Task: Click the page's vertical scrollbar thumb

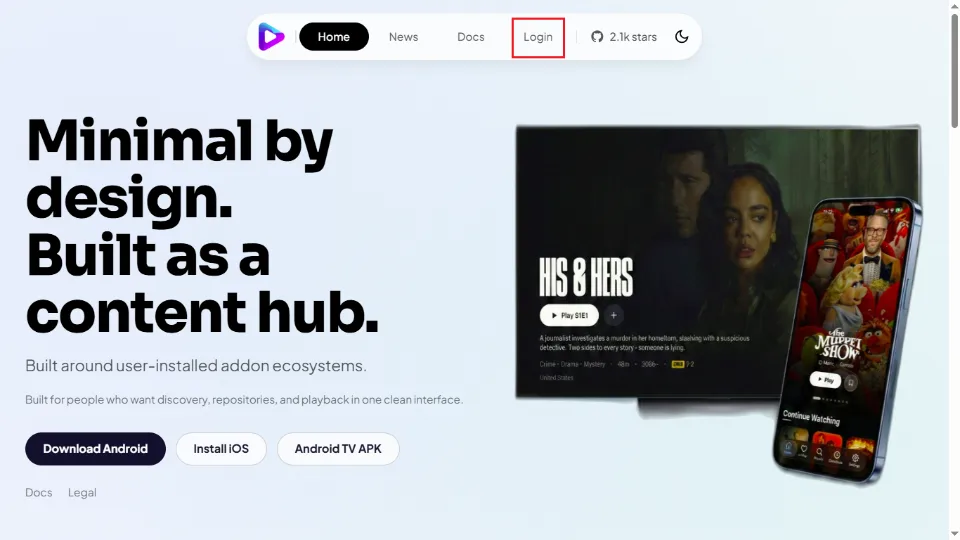Action: click(x=954, y=72)
